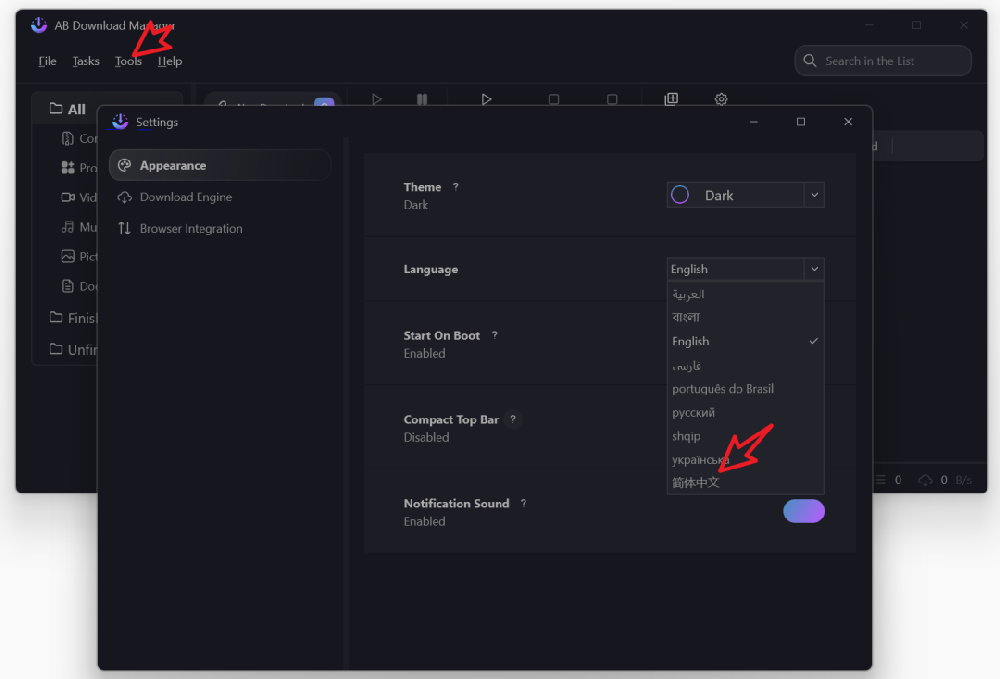
Task: Maximize the Settings window
Action: pyautogui.click(x=801, y=122)
